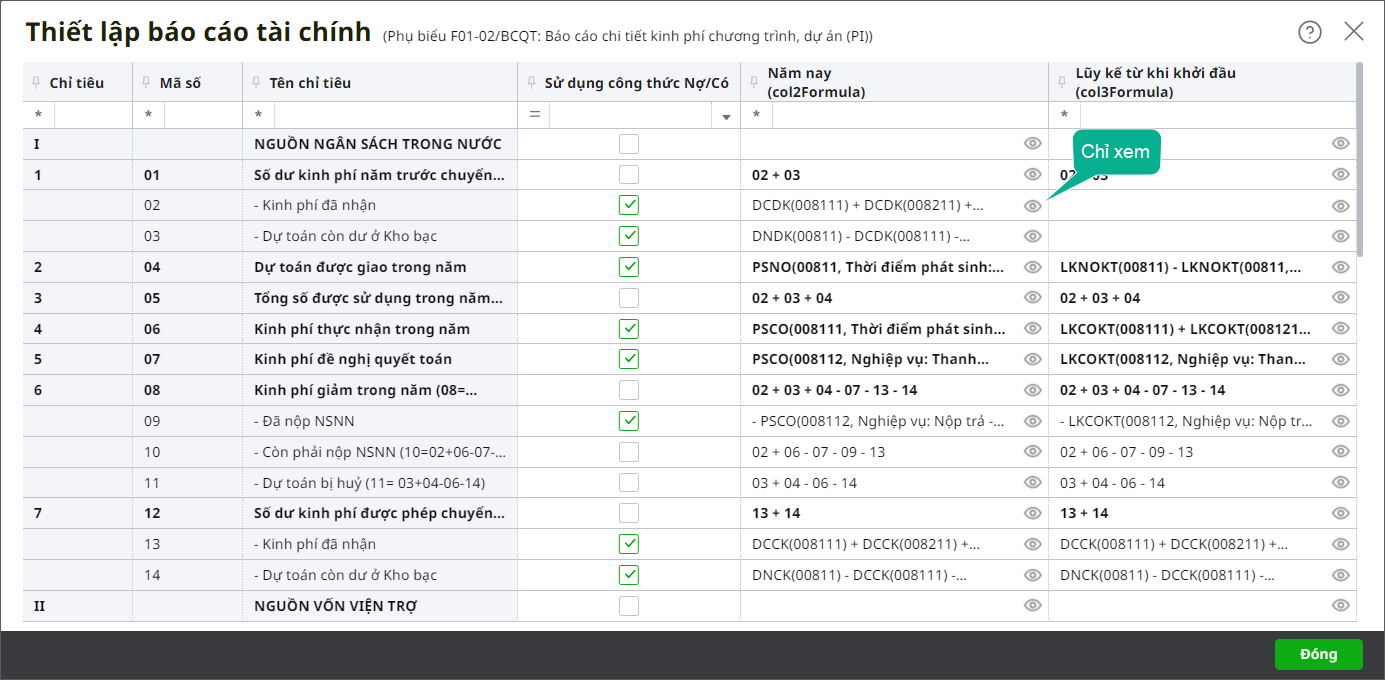
Task: Open filter operator '=' for Nợ/Có column
Action: (534, 115)
